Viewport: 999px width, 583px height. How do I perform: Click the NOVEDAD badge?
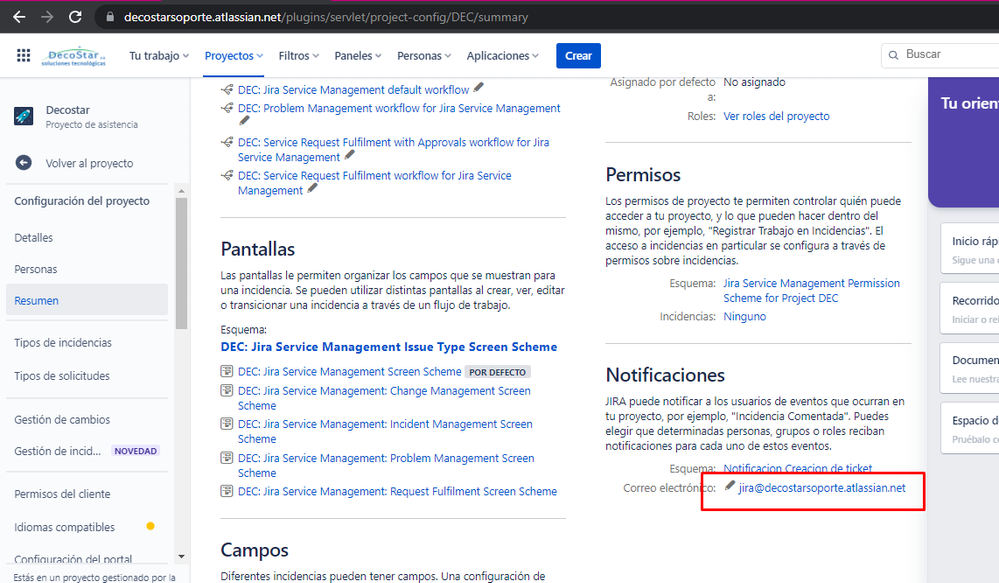(135, 450)
